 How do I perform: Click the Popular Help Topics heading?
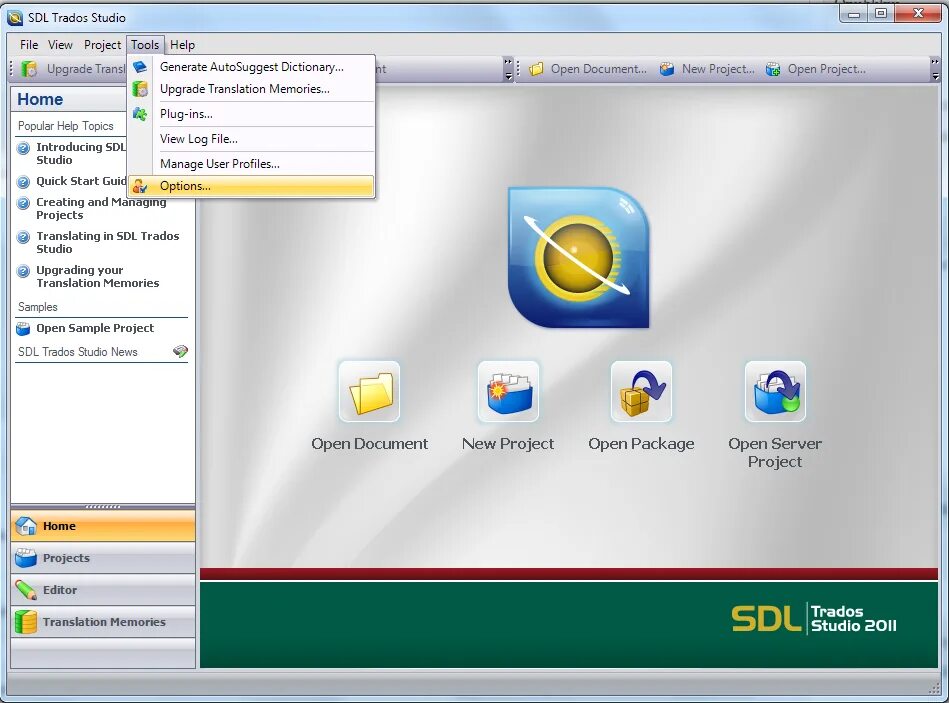pyautogui.click(x=65, y=126)
